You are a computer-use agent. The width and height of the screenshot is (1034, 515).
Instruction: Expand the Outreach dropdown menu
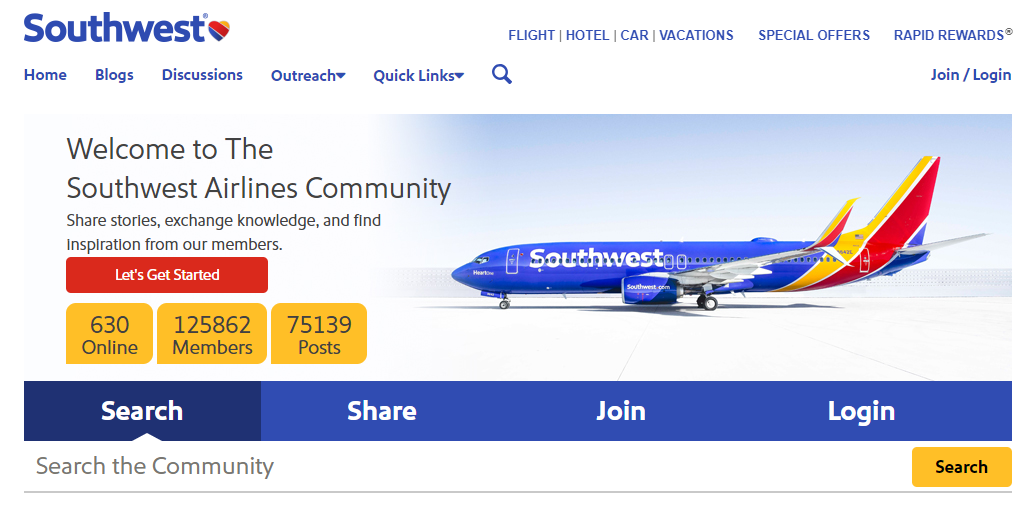pos(308,76)
